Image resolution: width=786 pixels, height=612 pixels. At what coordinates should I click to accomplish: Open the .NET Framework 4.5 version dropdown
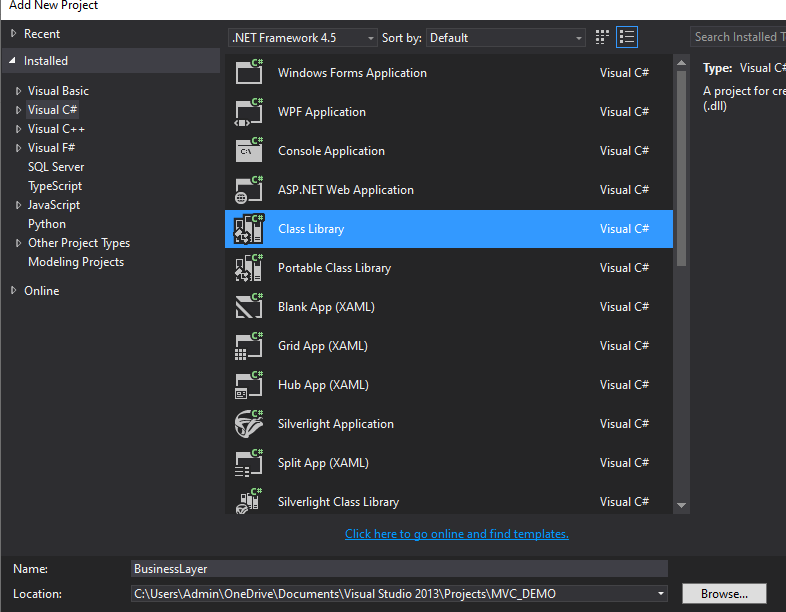coord(302,38)
